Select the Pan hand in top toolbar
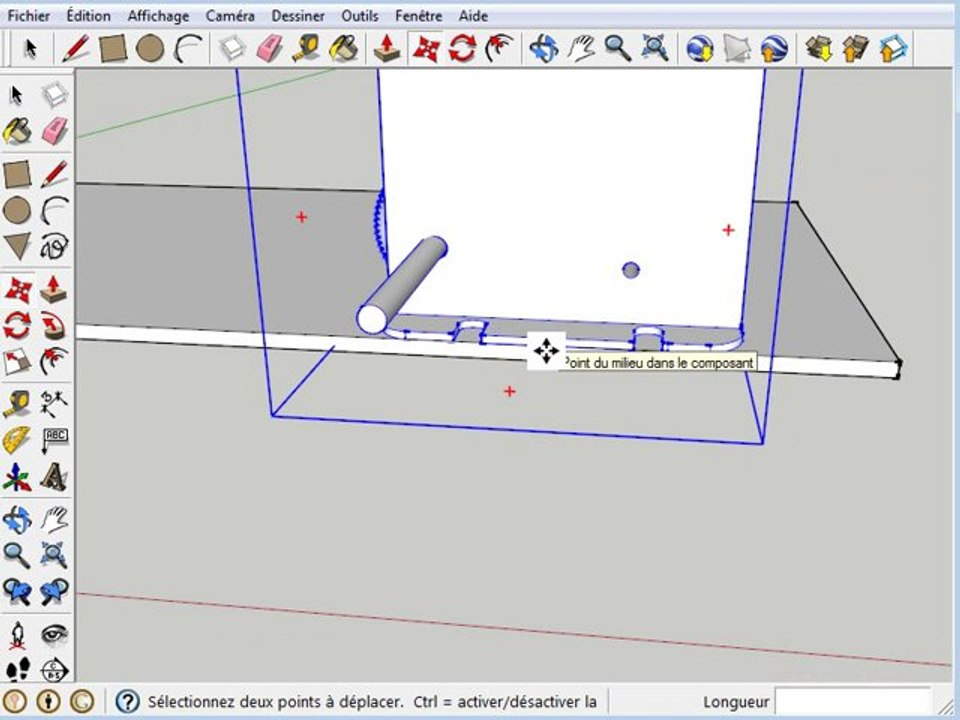The width and height of the screenshot is (960, 720). (580, 48)
